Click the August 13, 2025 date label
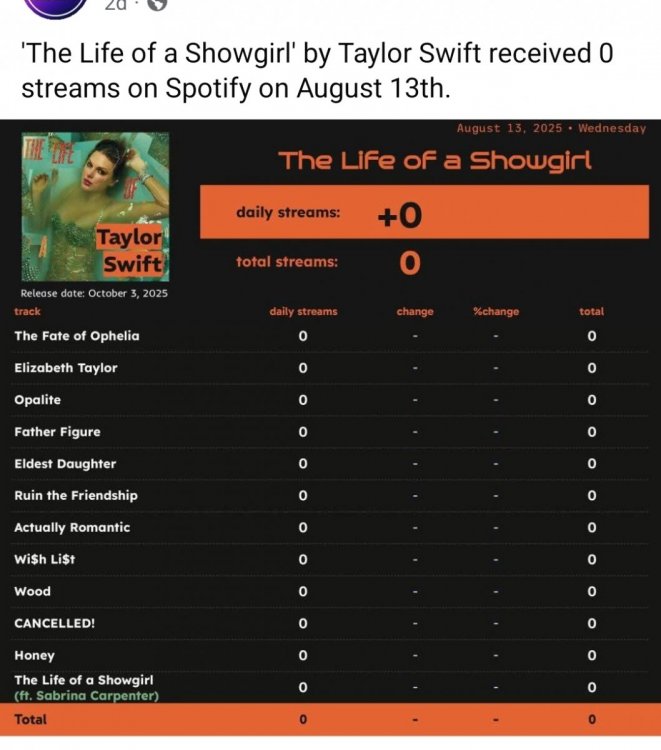The height and width of the screenshot is (750, 661). point(509,128)
